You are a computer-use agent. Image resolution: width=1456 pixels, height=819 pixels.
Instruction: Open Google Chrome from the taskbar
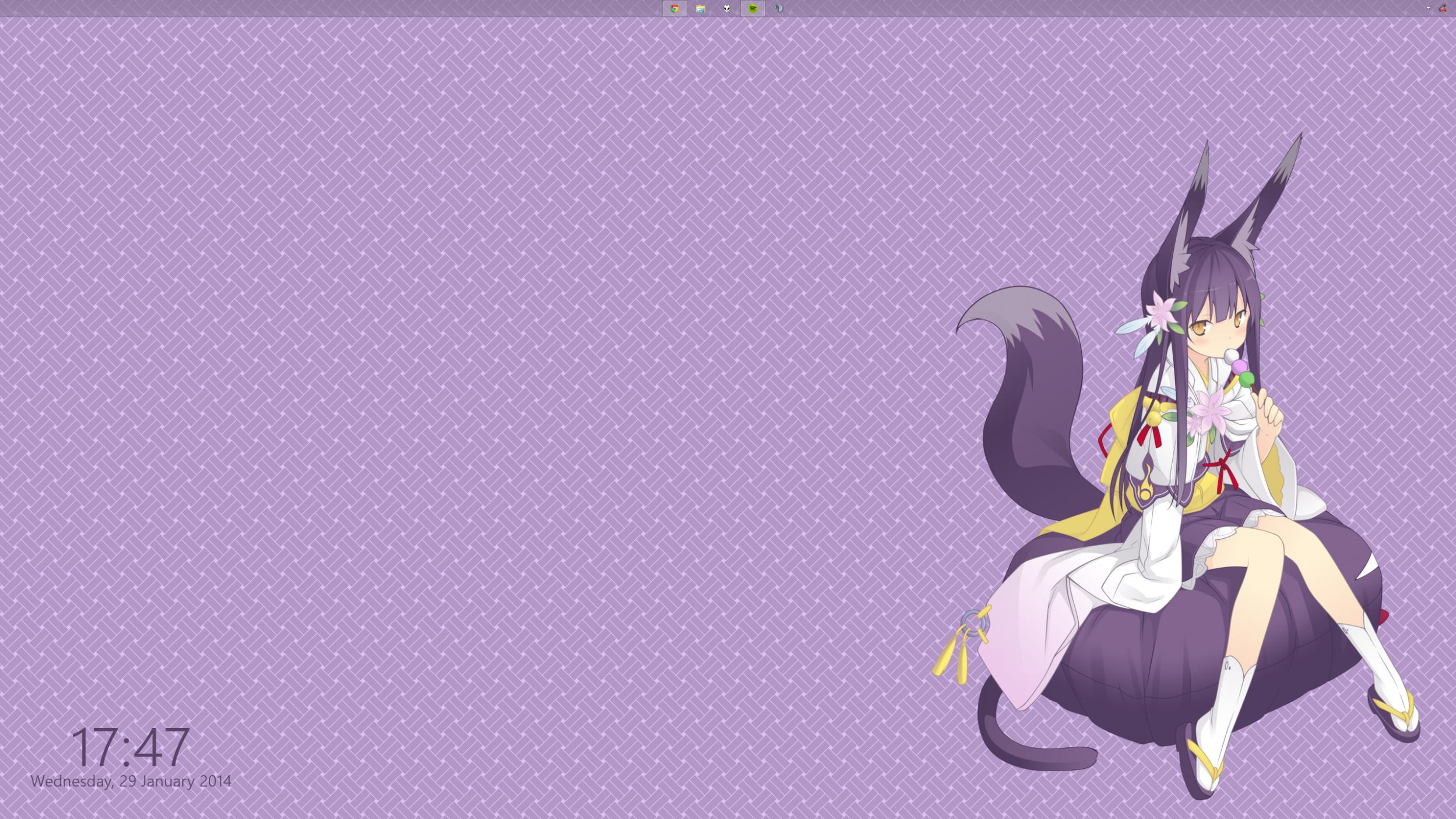pos(674,9)
